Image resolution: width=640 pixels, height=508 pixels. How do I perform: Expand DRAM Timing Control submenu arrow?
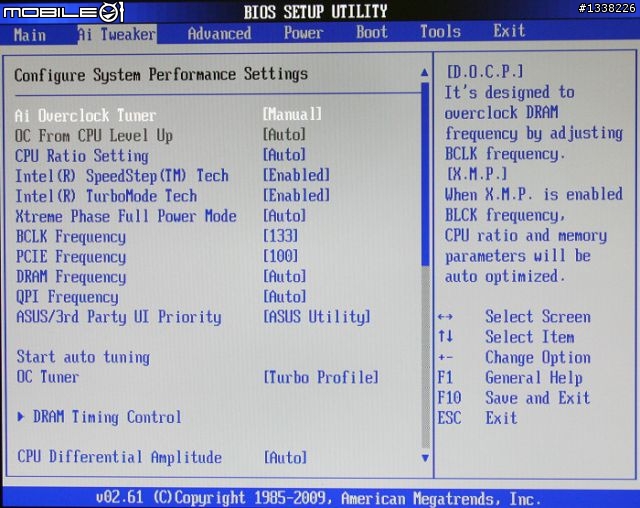pos(21,417)
